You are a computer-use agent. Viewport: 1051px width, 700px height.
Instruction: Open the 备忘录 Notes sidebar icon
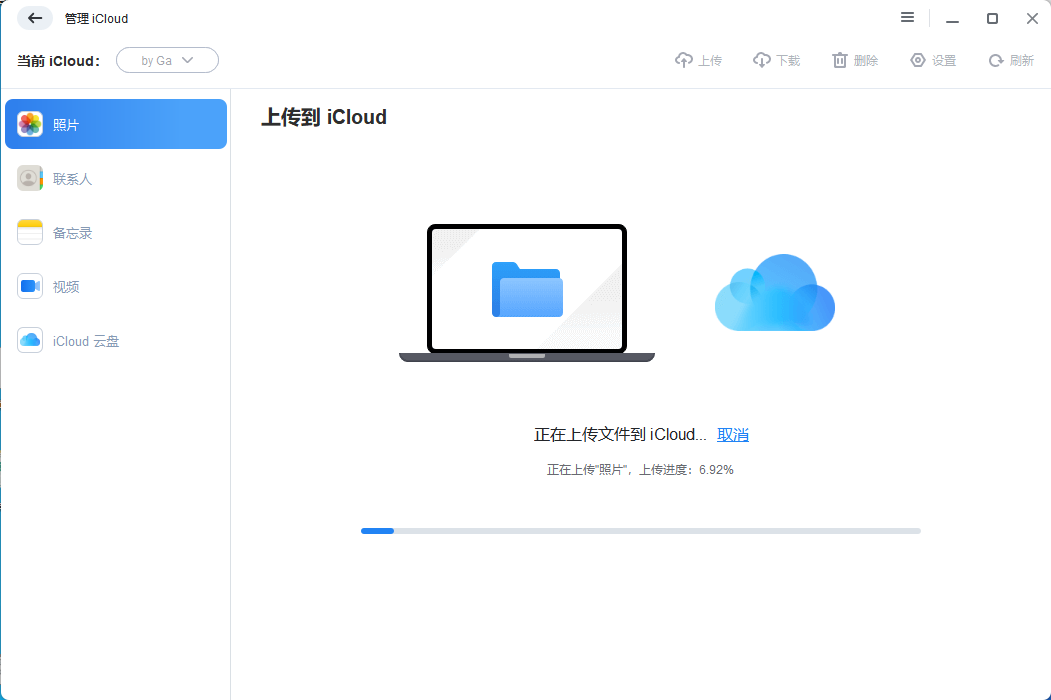[x=29, y=231]
